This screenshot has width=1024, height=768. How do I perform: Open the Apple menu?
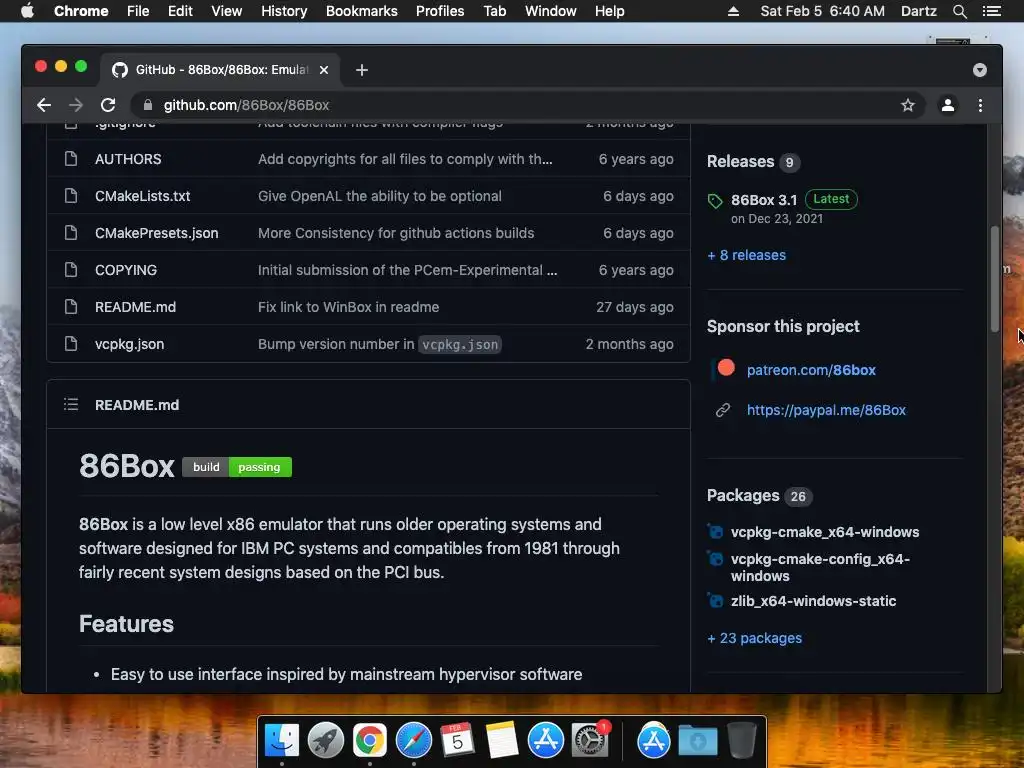pos(27,11)
